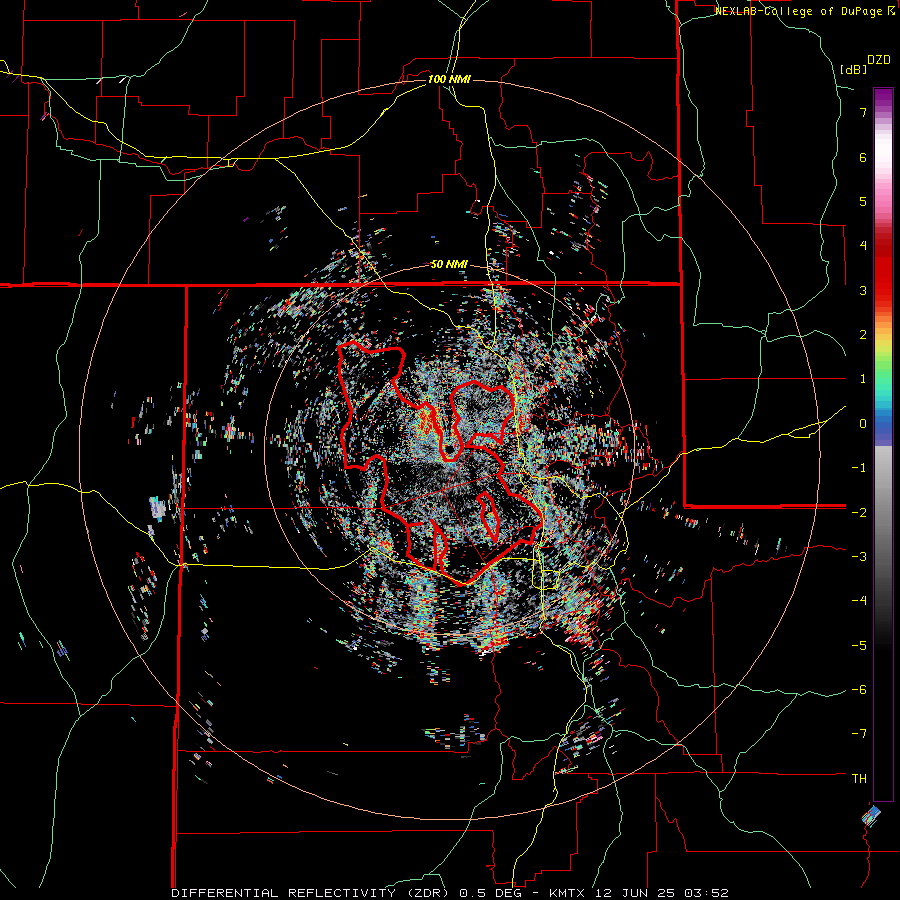Click the 6 value on ZDR scale
900x900 pixels.
pyautogui.click(x=863, y=157)
